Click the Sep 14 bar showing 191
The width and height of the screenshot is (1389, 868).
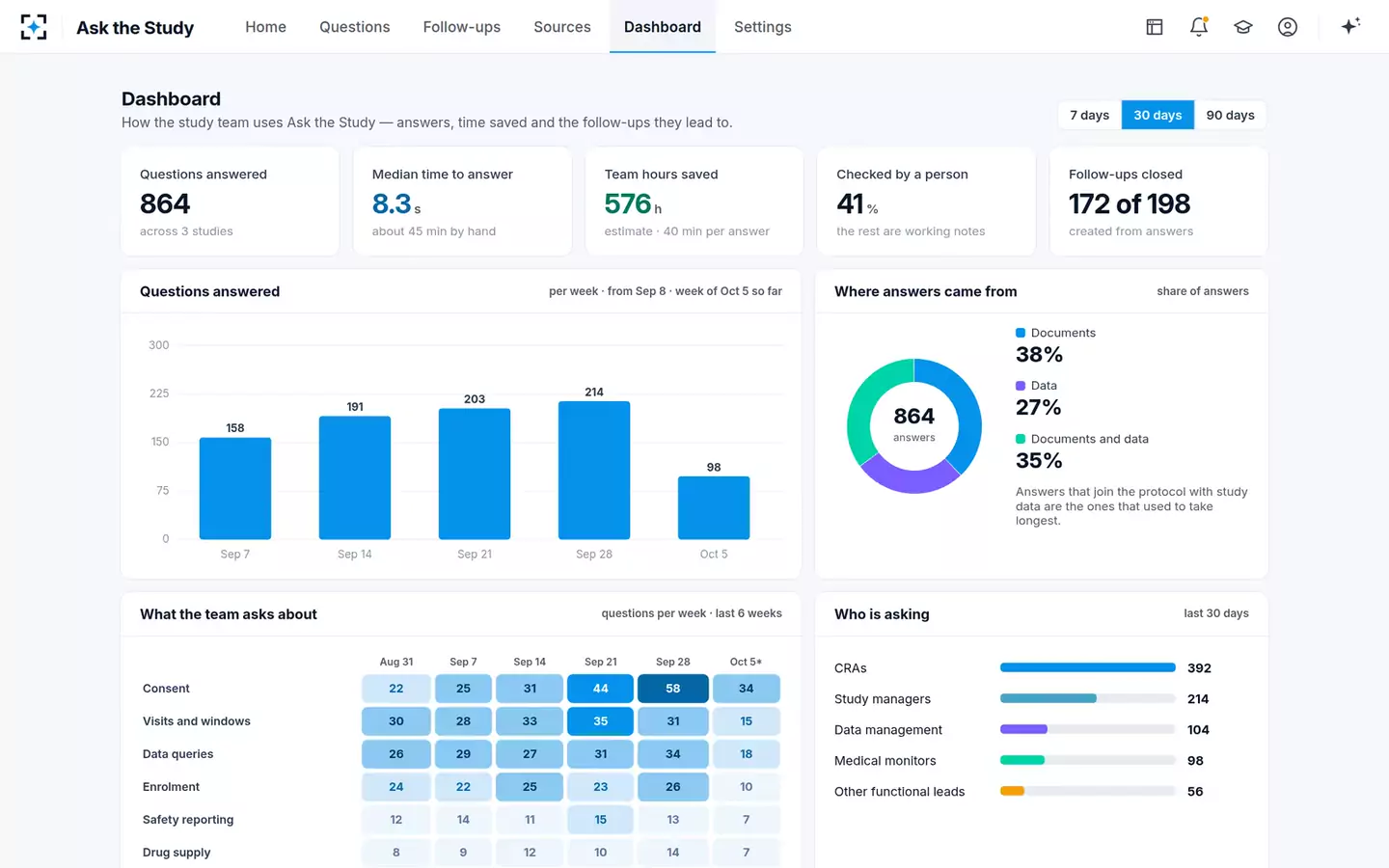pos(355,477)
